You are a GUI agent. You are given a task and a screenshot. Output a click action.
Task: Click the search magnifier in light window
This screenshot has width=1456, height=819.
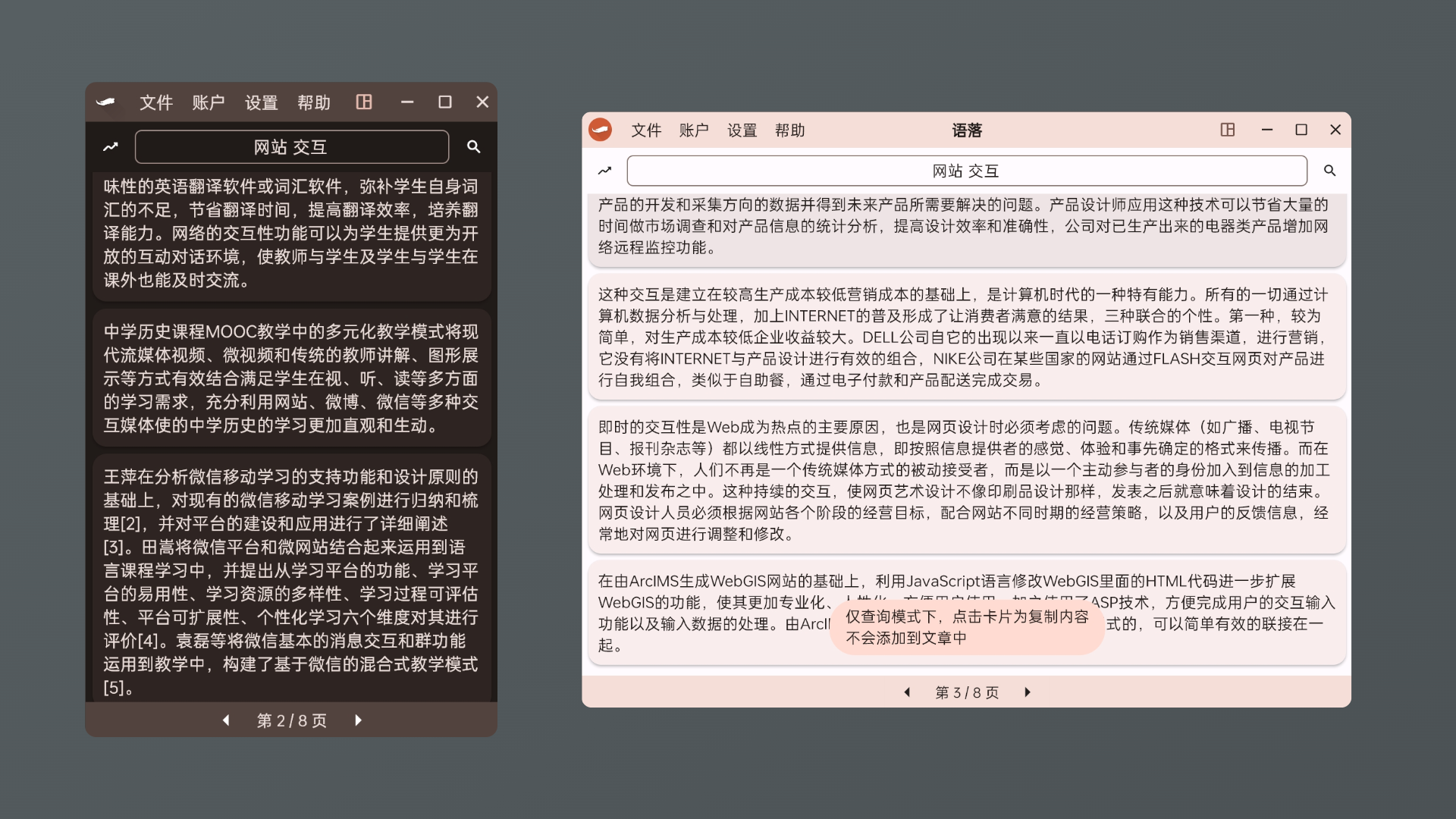1329,171
